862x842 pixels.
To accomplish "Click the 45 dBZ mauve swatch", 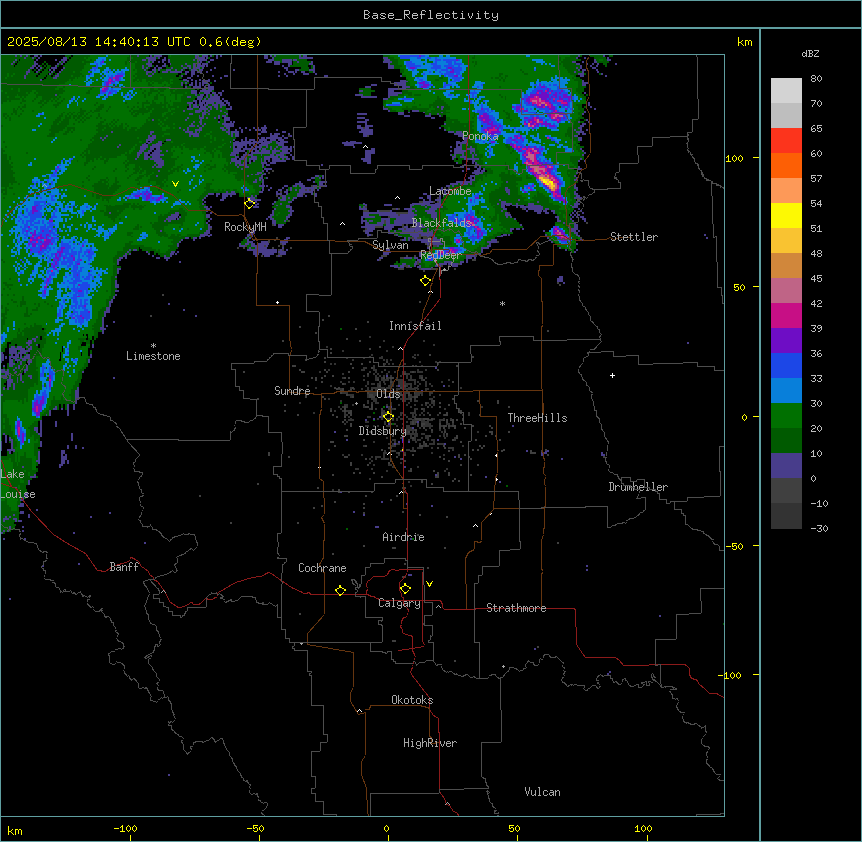I will coord(786,291).
